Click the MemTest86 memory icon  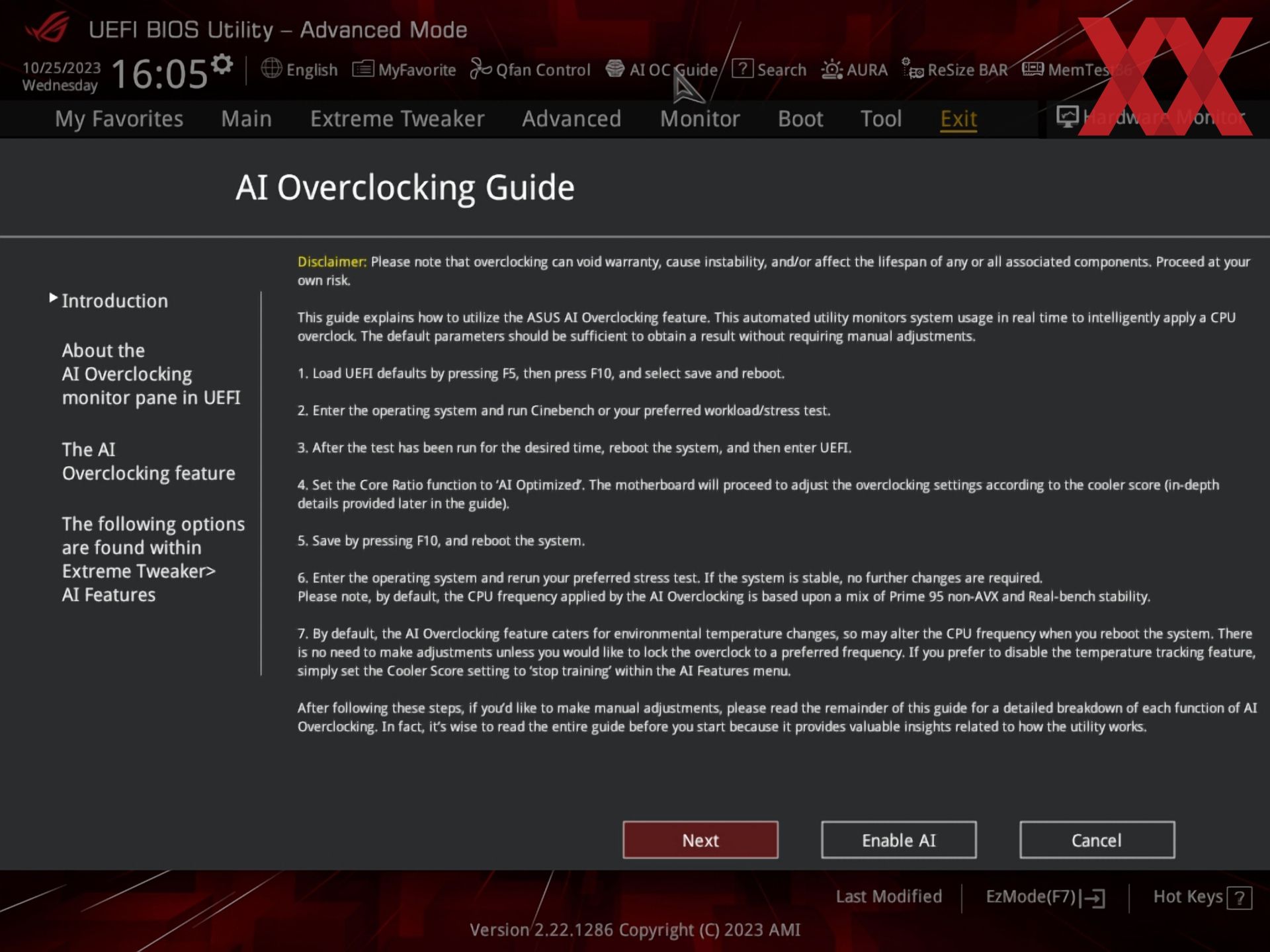[x=1033, y=69]
